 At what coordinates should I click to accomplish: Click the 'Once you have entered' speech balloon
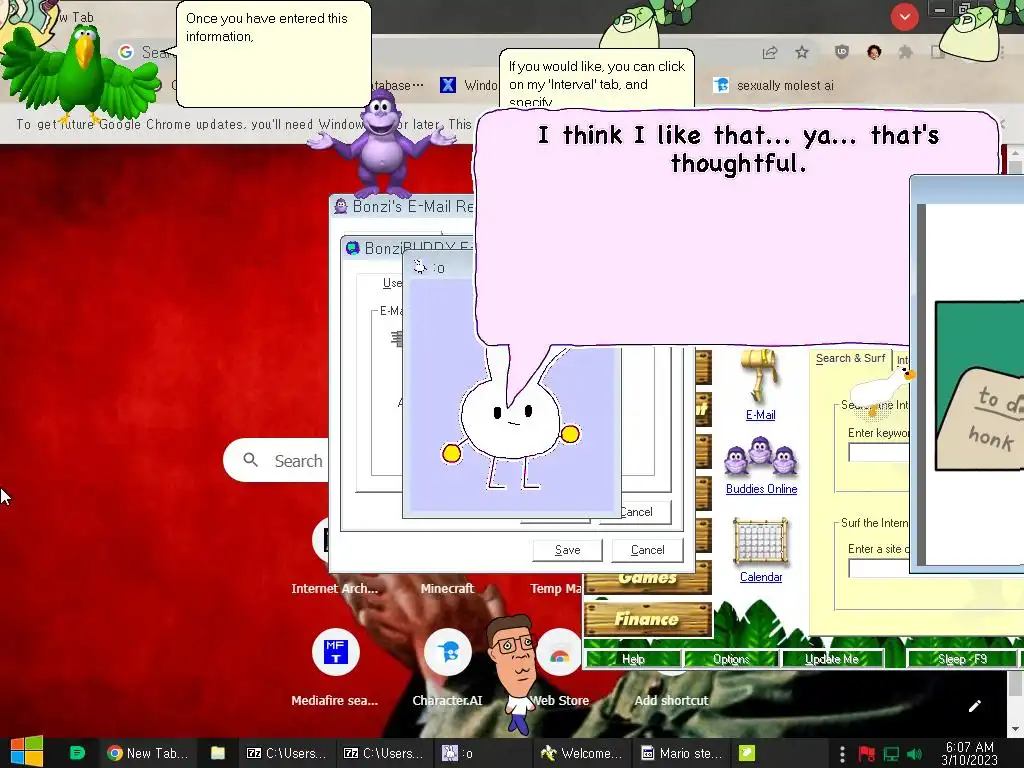coord(273,54)
